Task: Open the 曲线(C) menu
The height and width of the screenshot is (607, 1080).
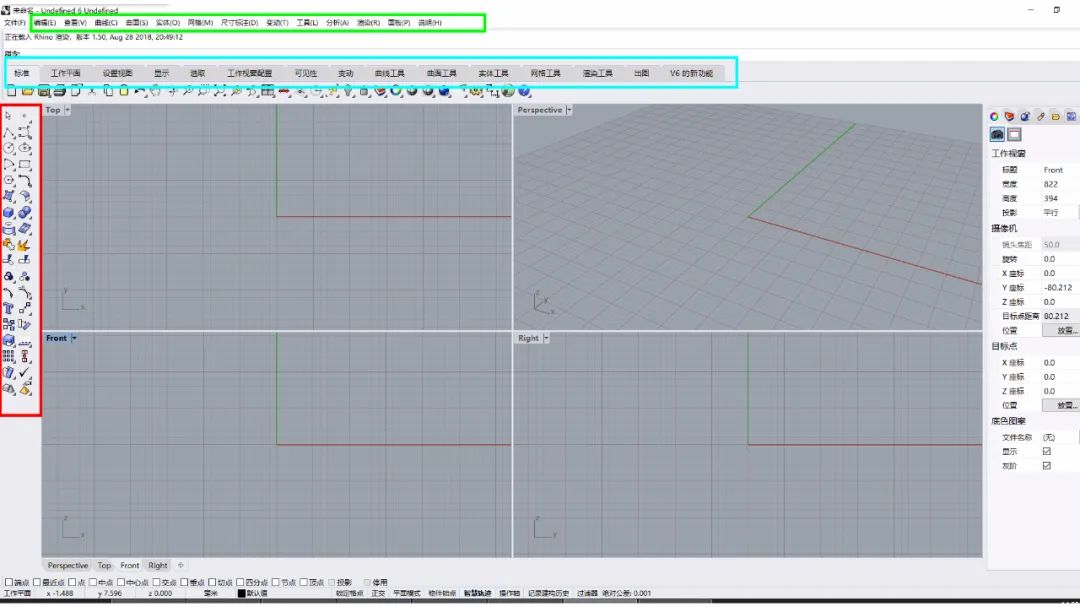Action: pyautogui.click(x=106, y=23)
